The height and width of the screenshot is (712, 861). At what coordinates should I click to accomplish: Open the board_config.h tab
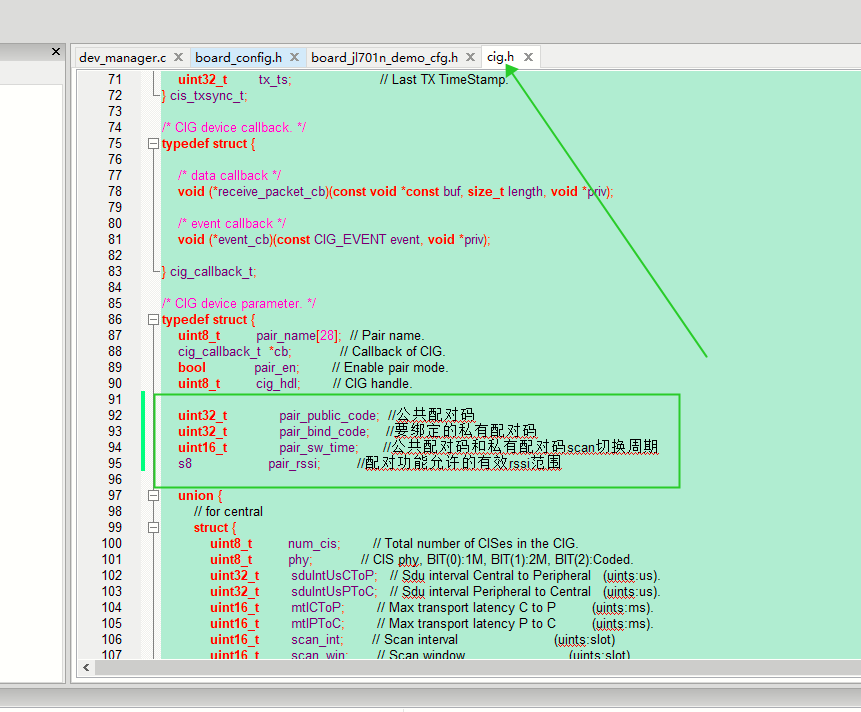(x=238, y=58)
